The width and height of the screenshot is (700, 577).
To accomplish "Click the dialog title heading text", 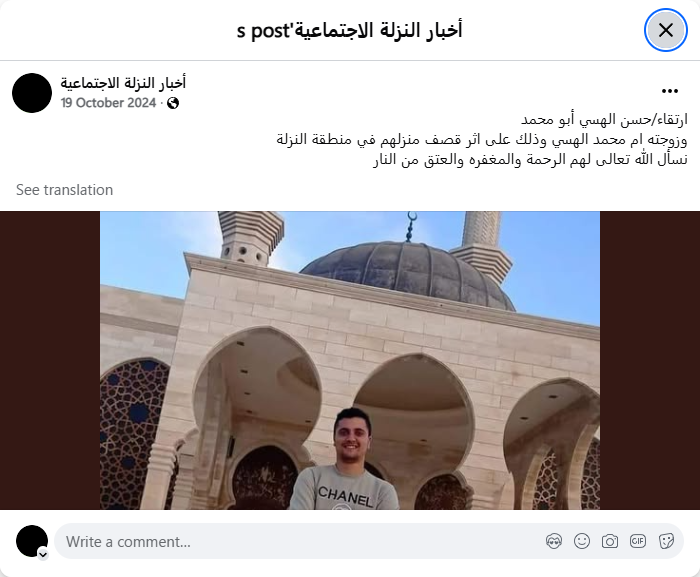I will (x=350, y=30).
